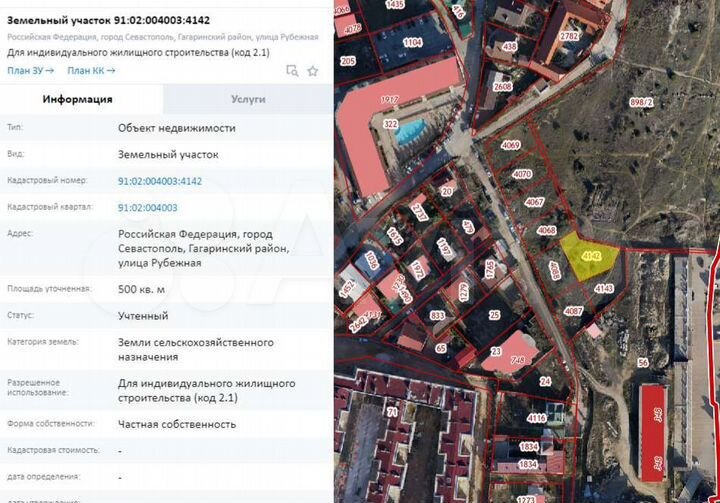This screenshot has width=720, height=503.
Task: Switch to the Информация tab
Action: (x=77, y=99)
